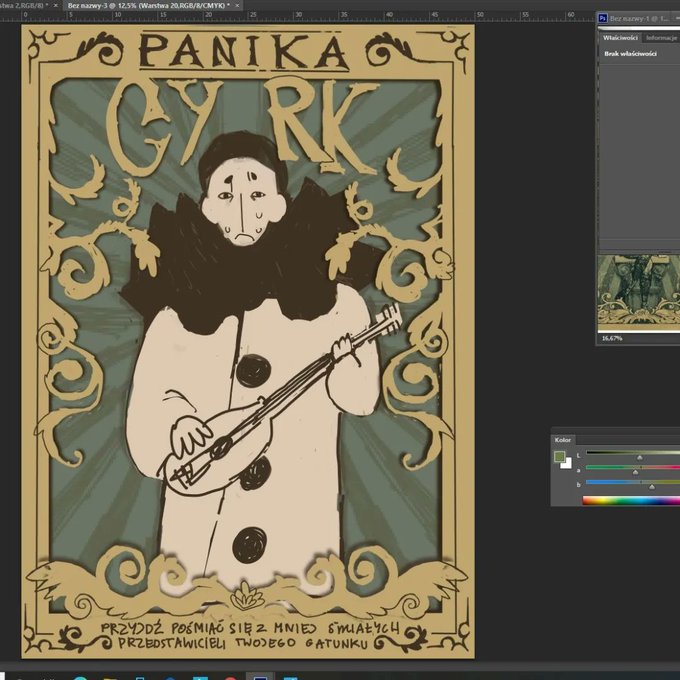This screenshot has height=680, width=680.
Task: Click the b channel slider handle
Action: [x=651, y=487]
